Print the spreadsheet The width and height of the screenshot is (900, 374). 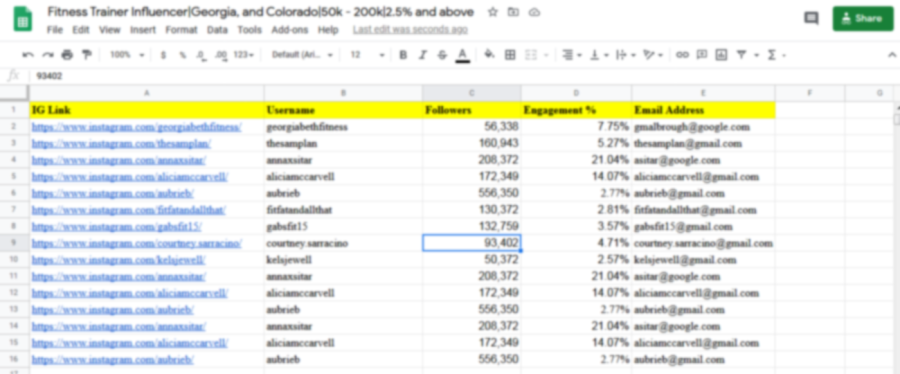67,55
